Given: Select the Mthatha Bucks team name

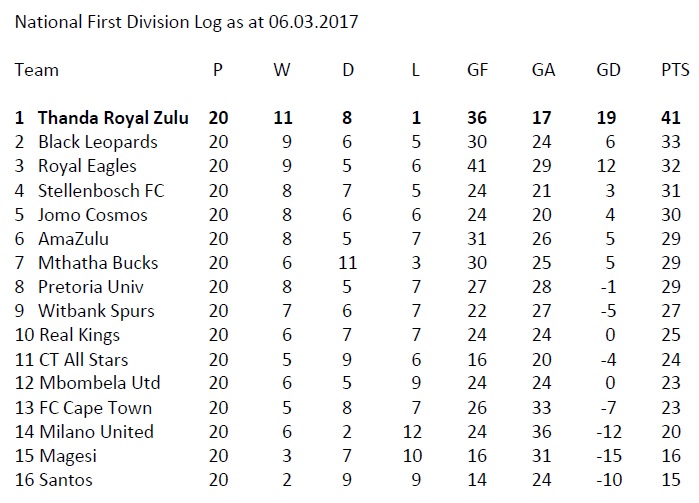Looking at the screenshot, I should point(97,263).
